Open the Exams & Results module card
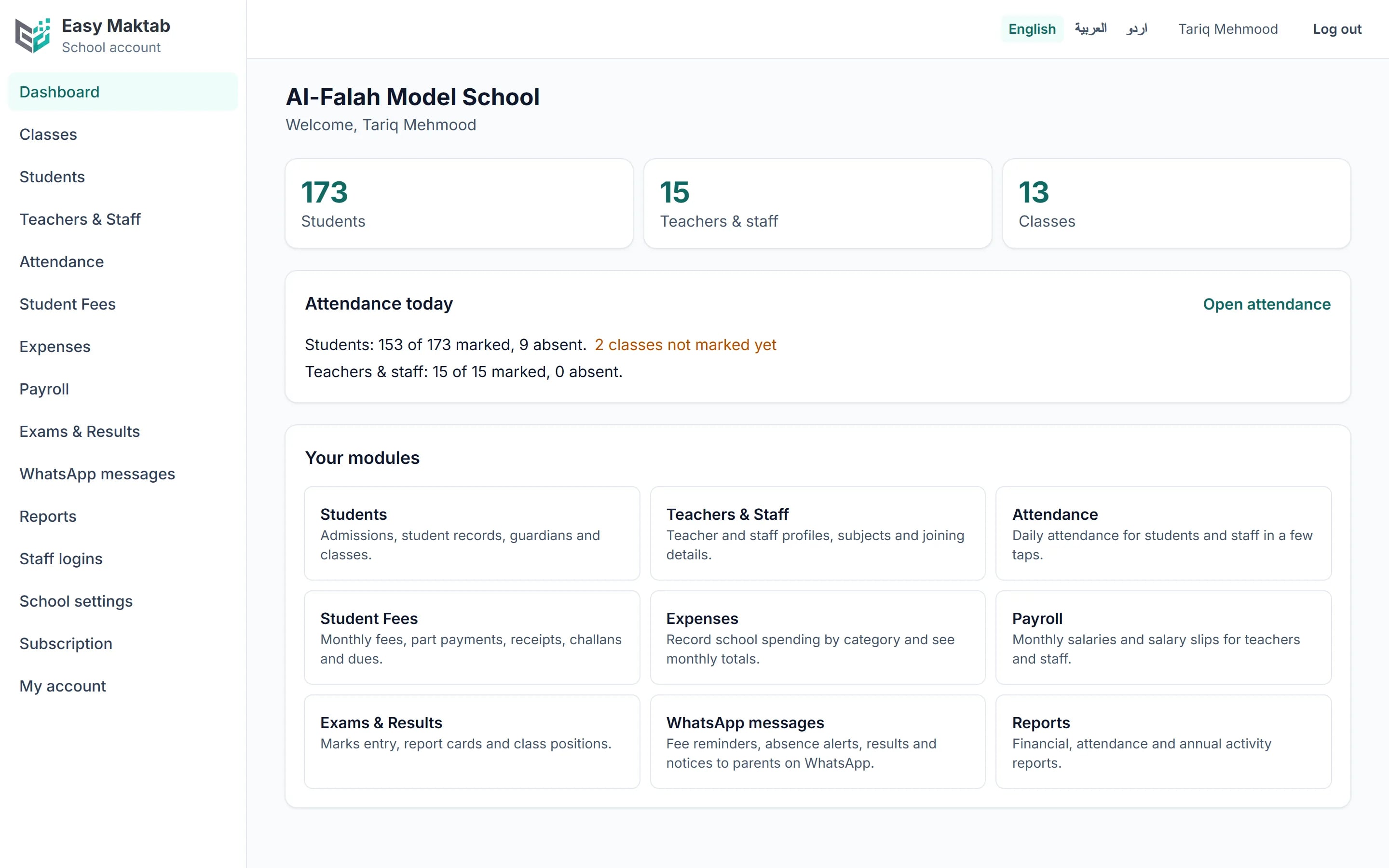 pyautogui.click(x=472, y=742)
